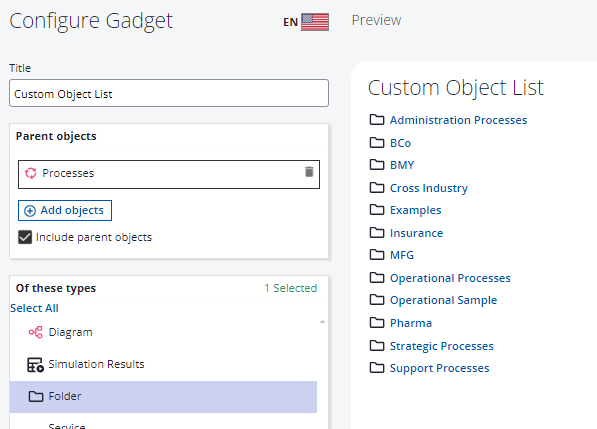The height and width of the screenshot is (429, 597).
Task: Click the US flag language icon
Action: tap(315, 22)
